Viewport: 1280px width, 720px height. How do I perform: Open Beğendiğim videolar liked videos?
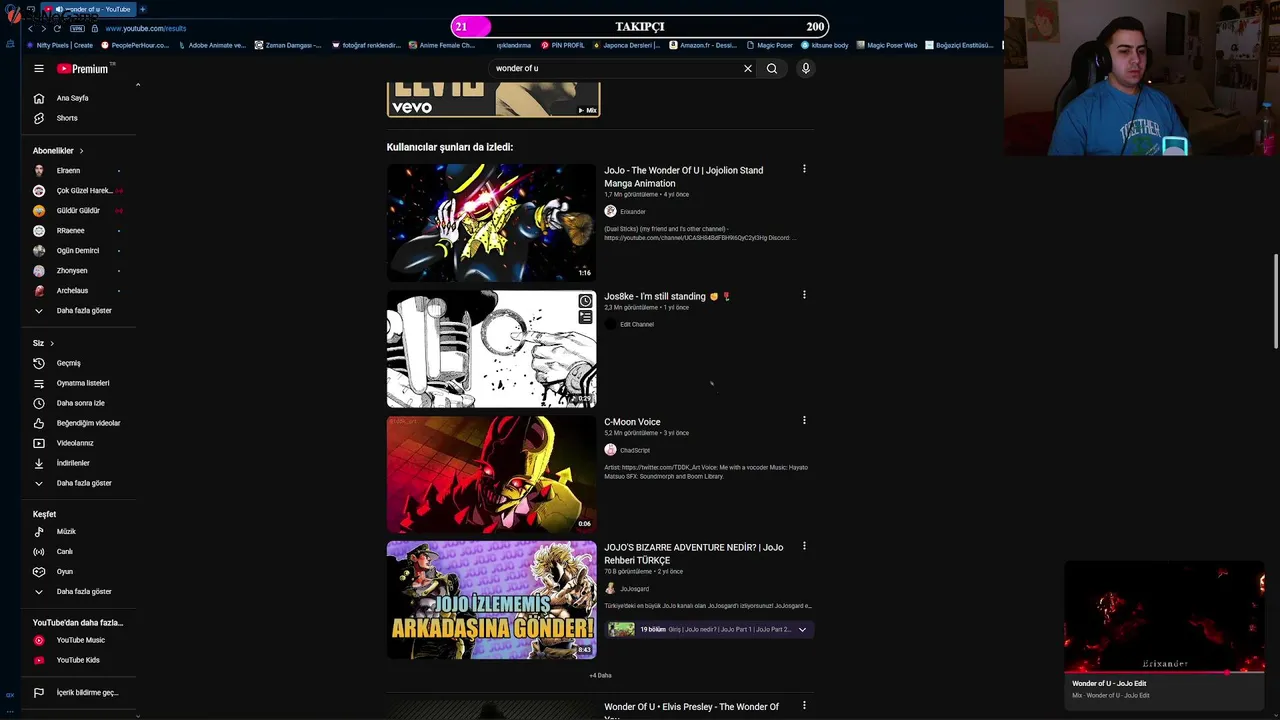point(78,423)
